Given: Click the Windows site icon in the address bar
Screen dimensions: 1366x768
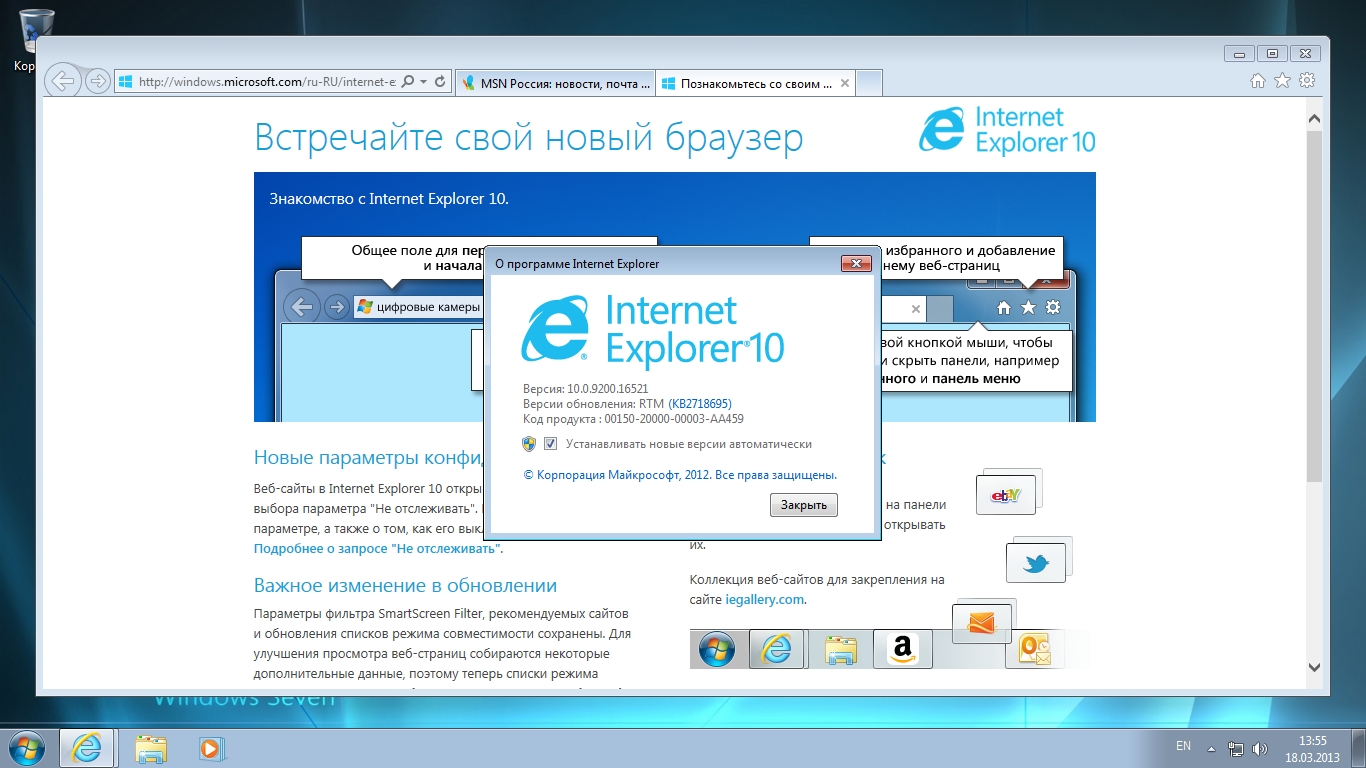Looking at the screenshot, I should click(125, 82).
